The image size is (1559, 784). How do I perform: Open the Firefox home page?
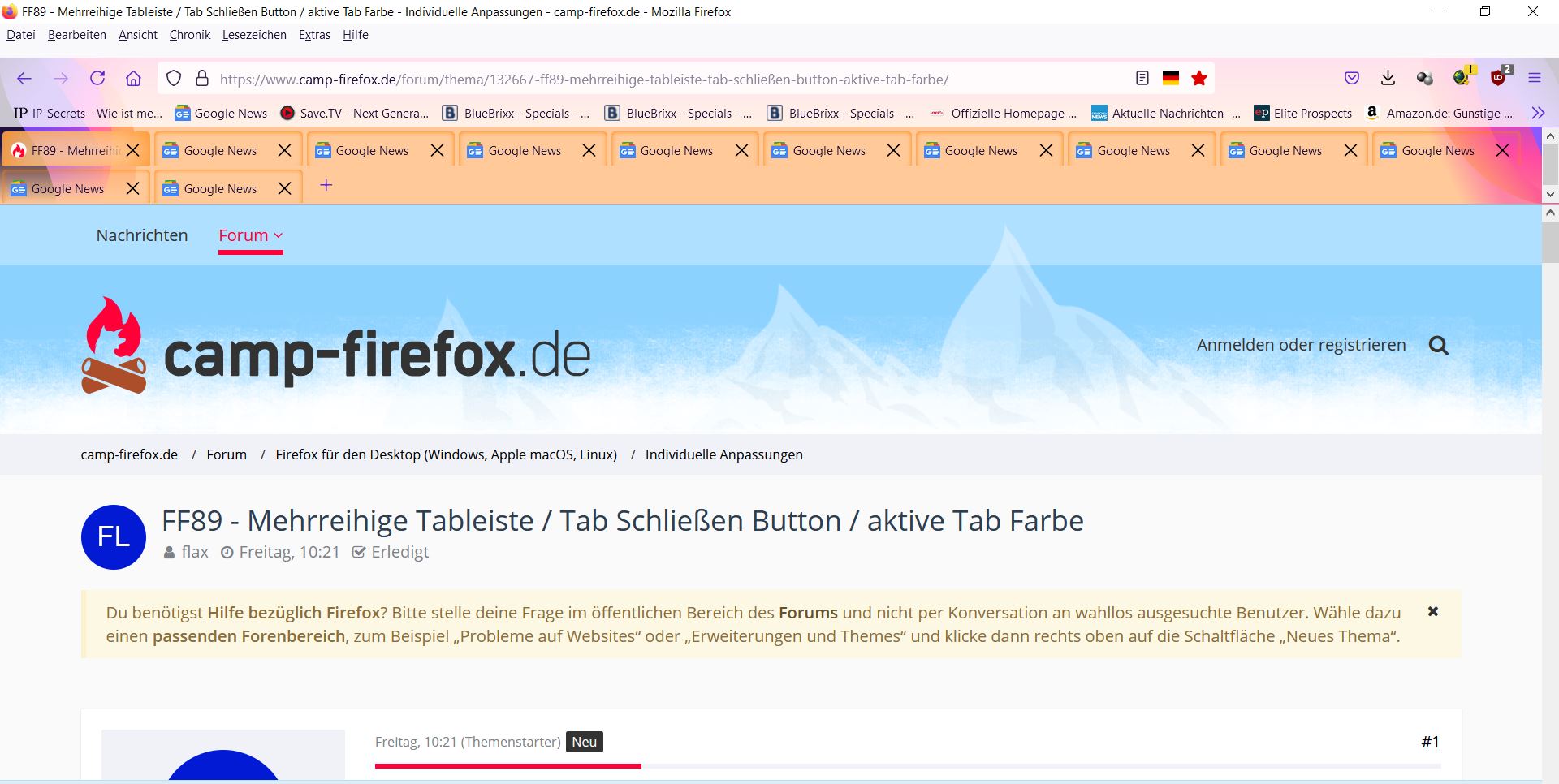134,79
